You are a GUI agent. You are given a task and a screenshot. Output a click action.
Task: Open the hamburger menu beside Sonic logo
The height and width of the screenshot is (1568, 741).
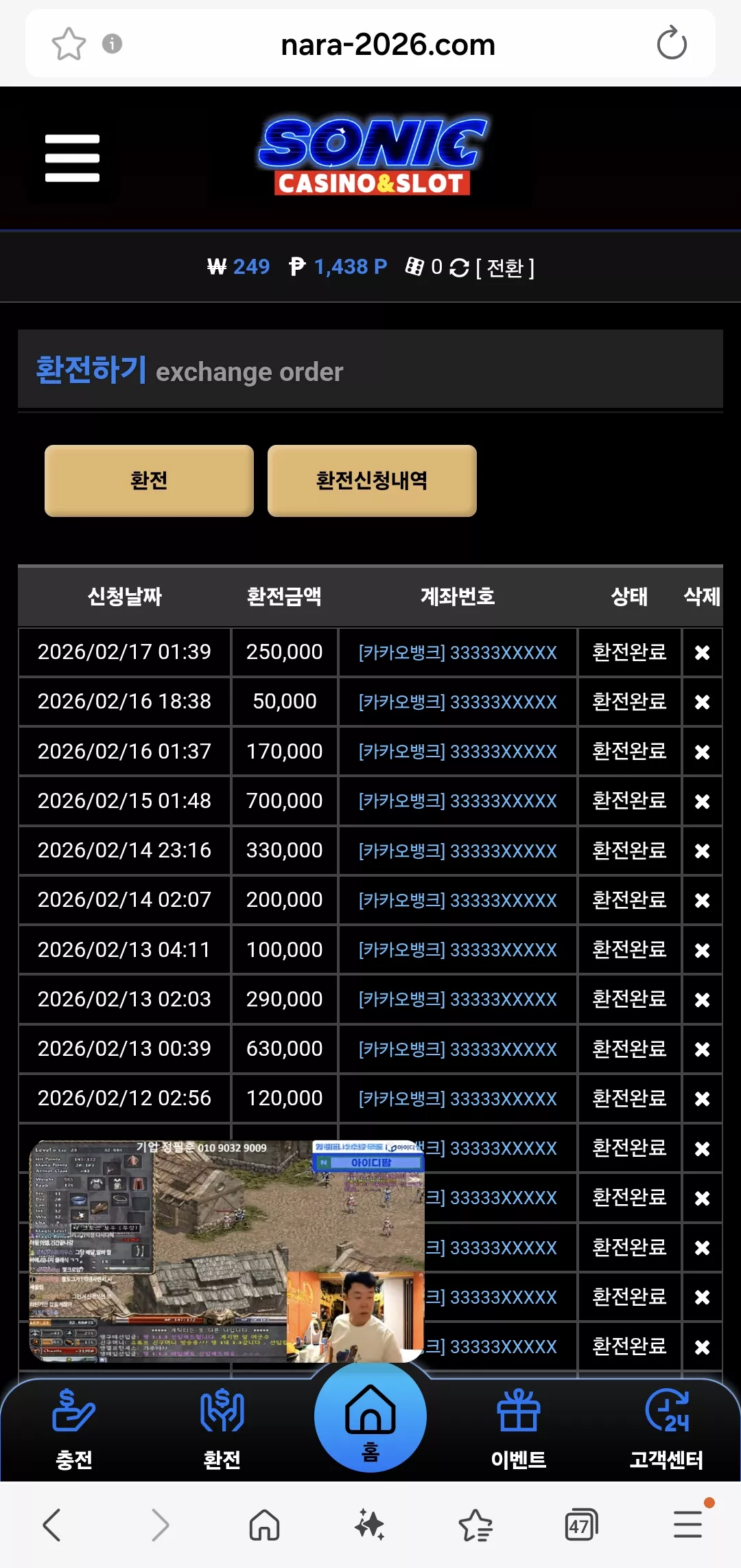(72, 159)
